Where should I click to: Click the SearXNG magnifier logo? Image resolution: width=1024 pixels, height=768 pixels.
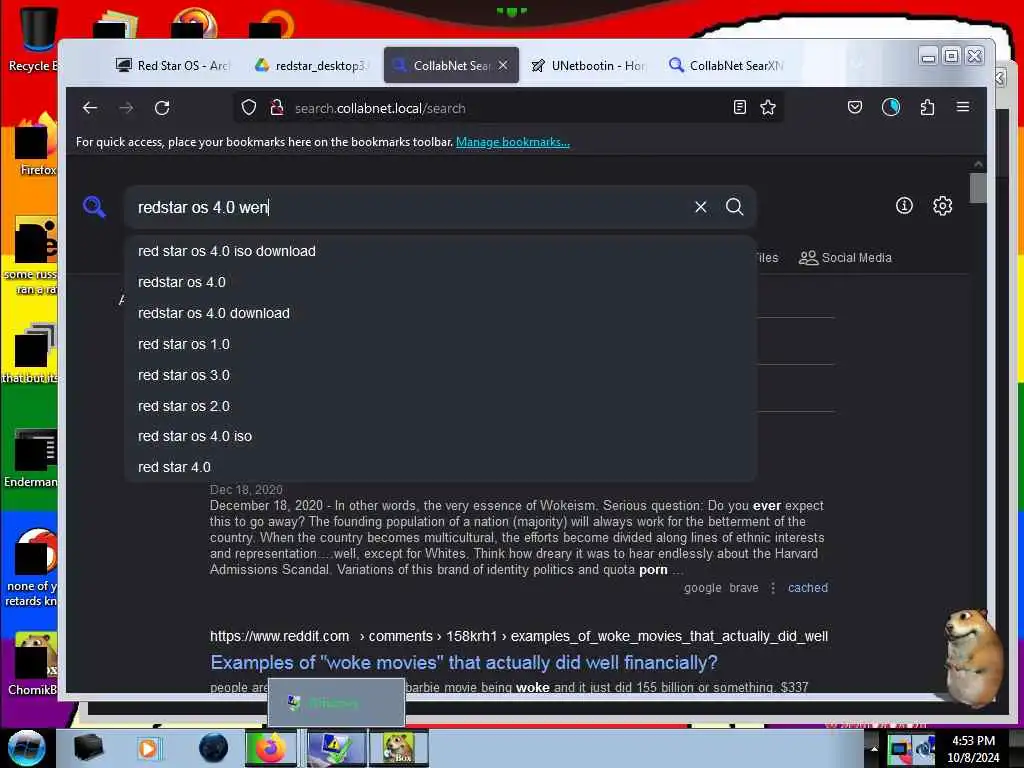tap(94, 207)
